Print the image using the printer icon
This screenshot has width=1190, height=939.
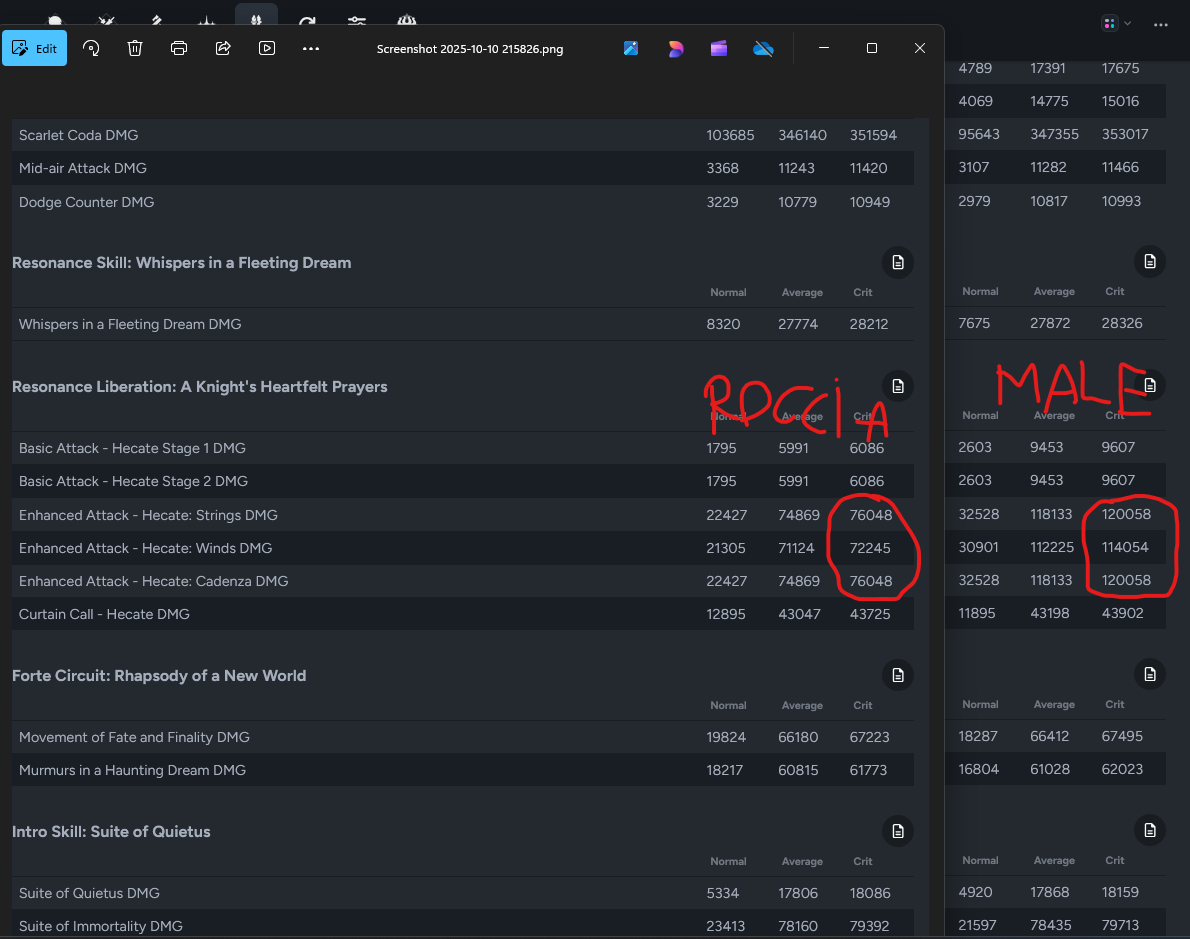(179, 48)
